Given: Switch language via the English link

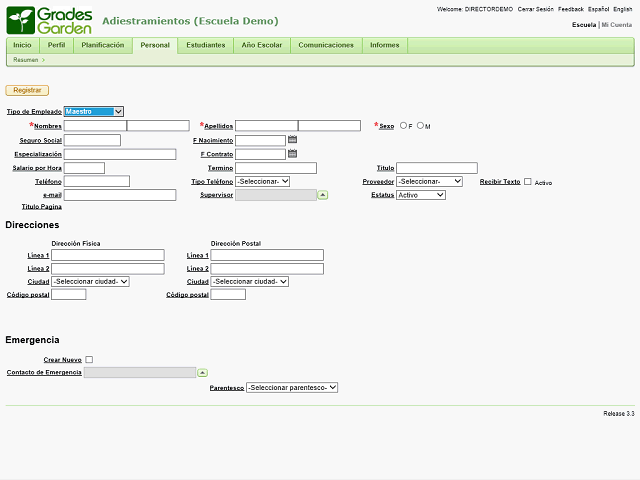Looking at the screenshot, I should coord(623,9).
